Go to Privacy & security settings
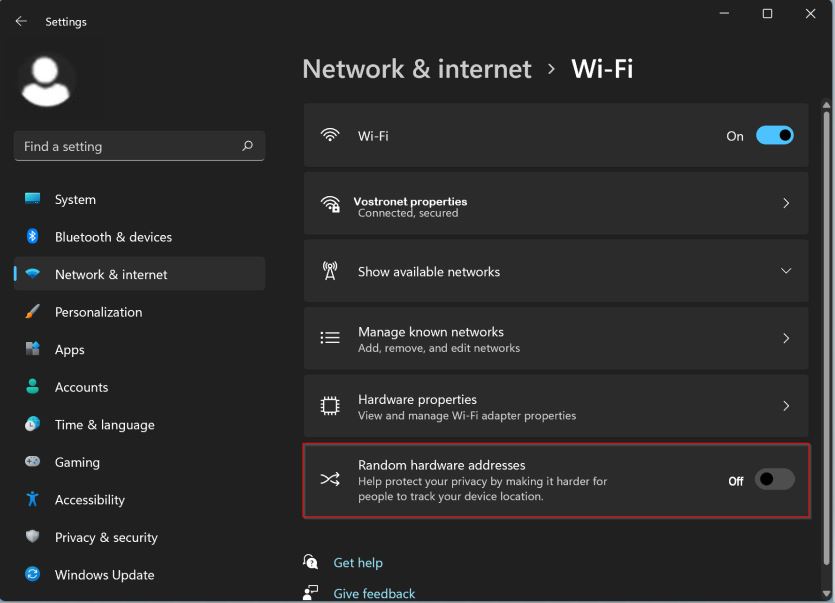Viewport: 835px width, 603px height. click(140, 537)
